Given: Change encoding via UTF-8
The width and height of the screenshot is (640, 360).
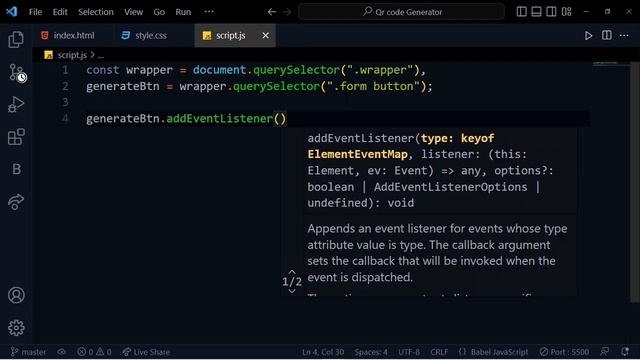Looking at the screenshot, I should click(x=409, y=352).
